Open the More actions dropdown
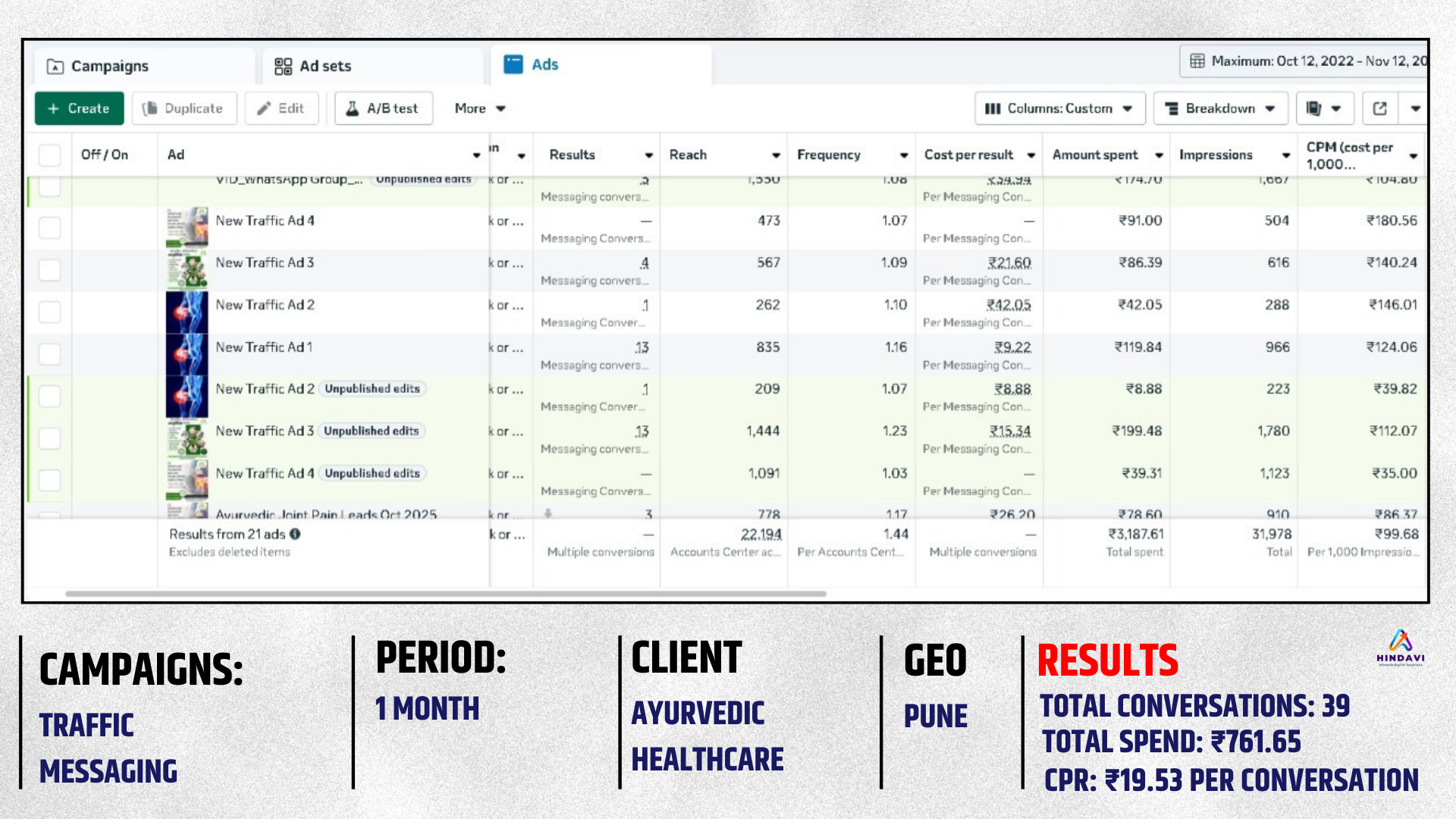Image resolution: width=1456 pixels, height=819 pixels. (x=479, y=108)
